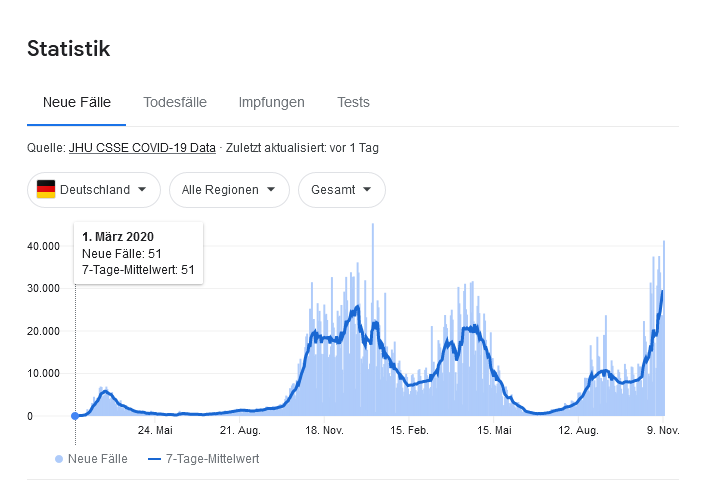Expand the Alle Regionen dropdown
Image resolution: width=720 pixels, height=492 pixels.
tap(229, 189)
